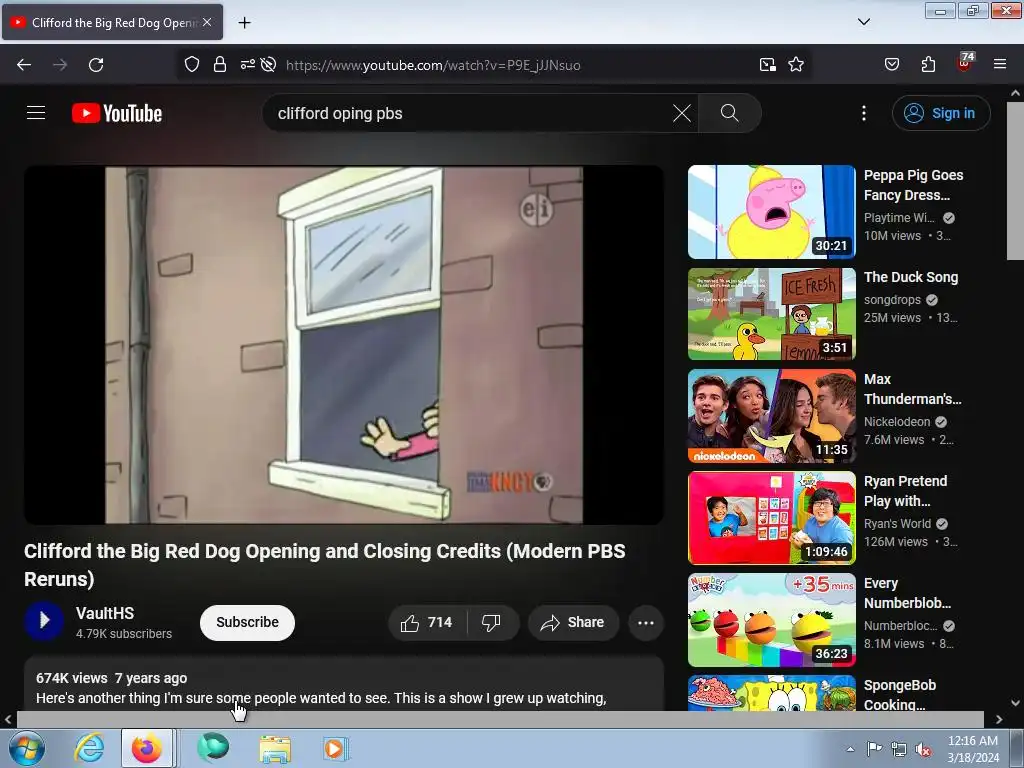Image resolution: width=1024 pixels, height=768 pixels.
Task: Launch Internet Explorer from taskbar
Action: point(89,748)
